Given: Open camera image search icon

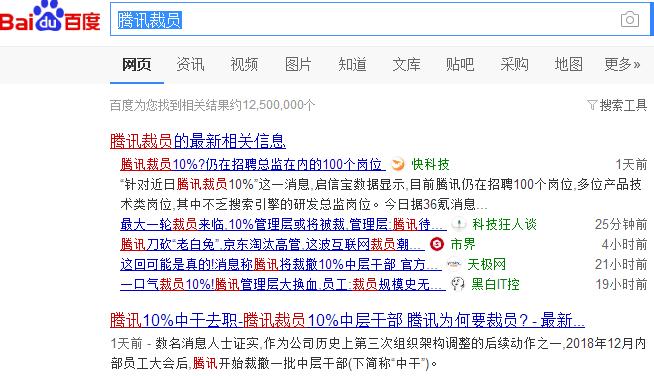Looking at the screenshot, I should point(629,19).
